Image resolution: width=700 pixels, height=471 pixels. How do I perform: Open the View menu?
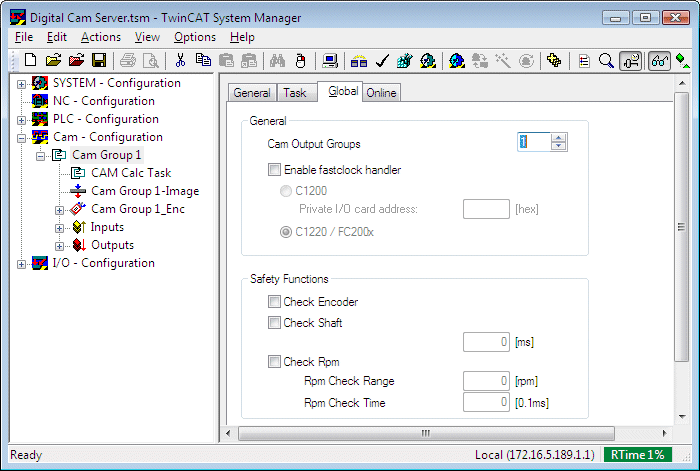pyautogui.click(x=147, y=37)
